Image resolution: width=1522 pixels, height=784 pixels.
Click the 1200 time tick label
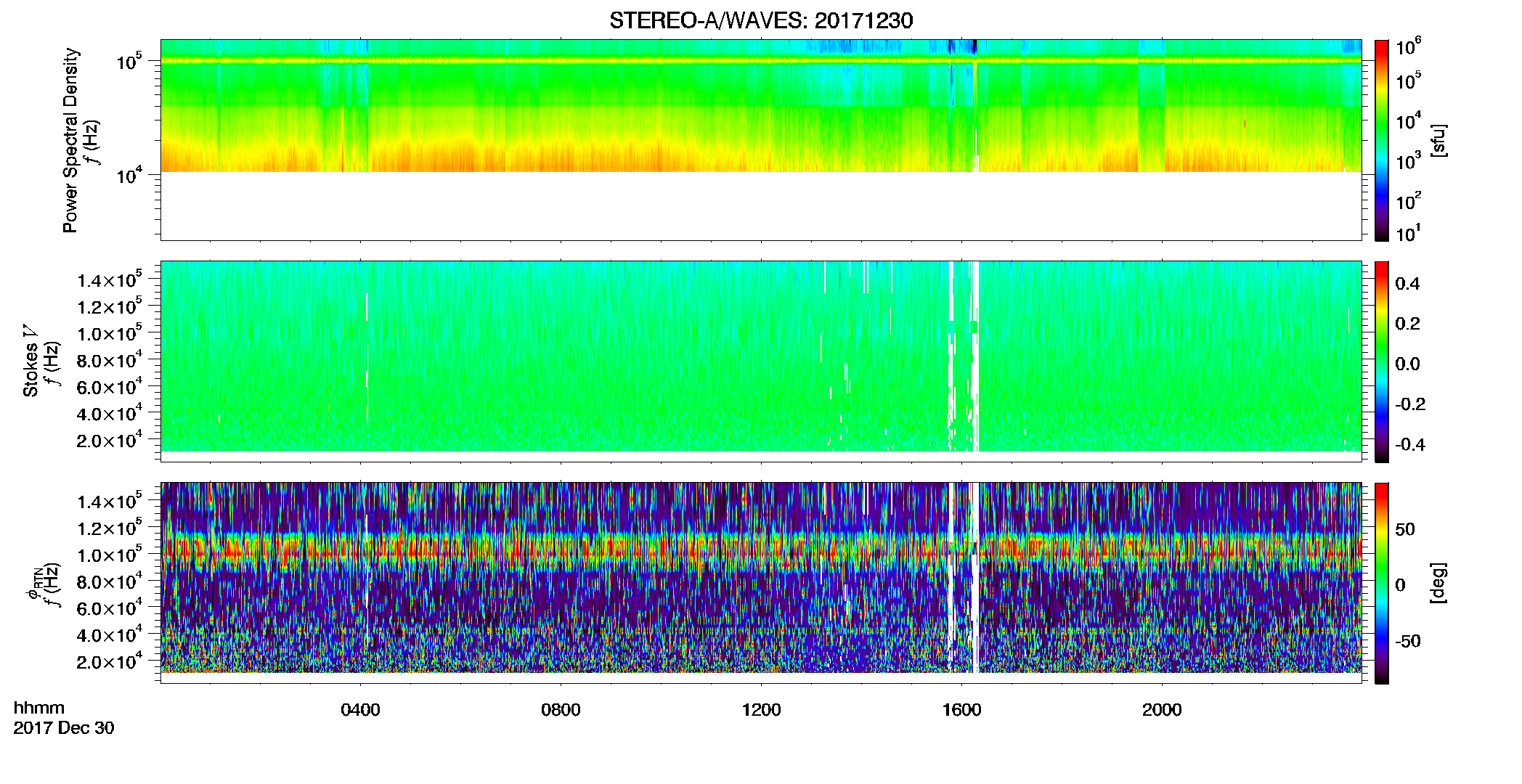(761, 710)
